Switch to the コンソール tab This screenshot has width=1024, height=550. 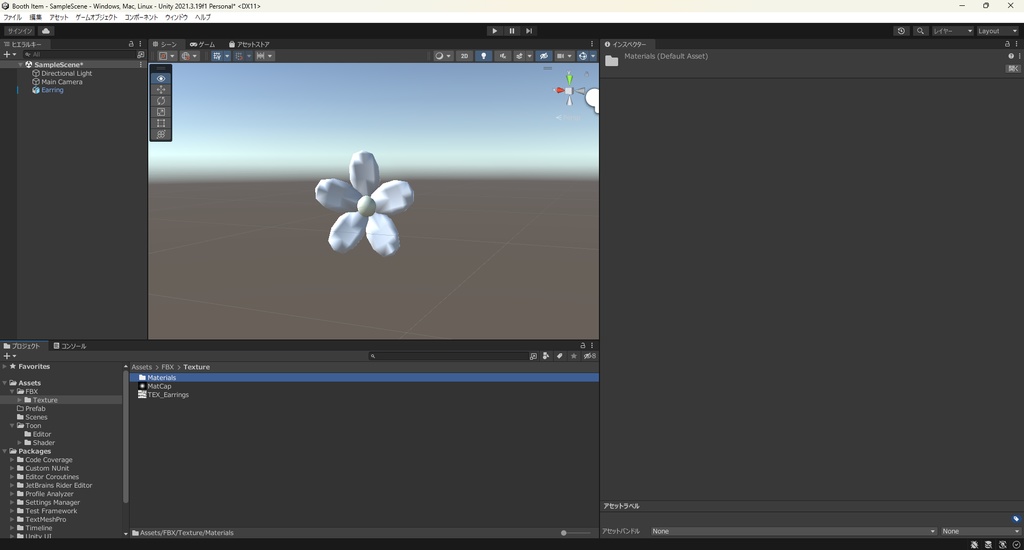click(70, 346)
